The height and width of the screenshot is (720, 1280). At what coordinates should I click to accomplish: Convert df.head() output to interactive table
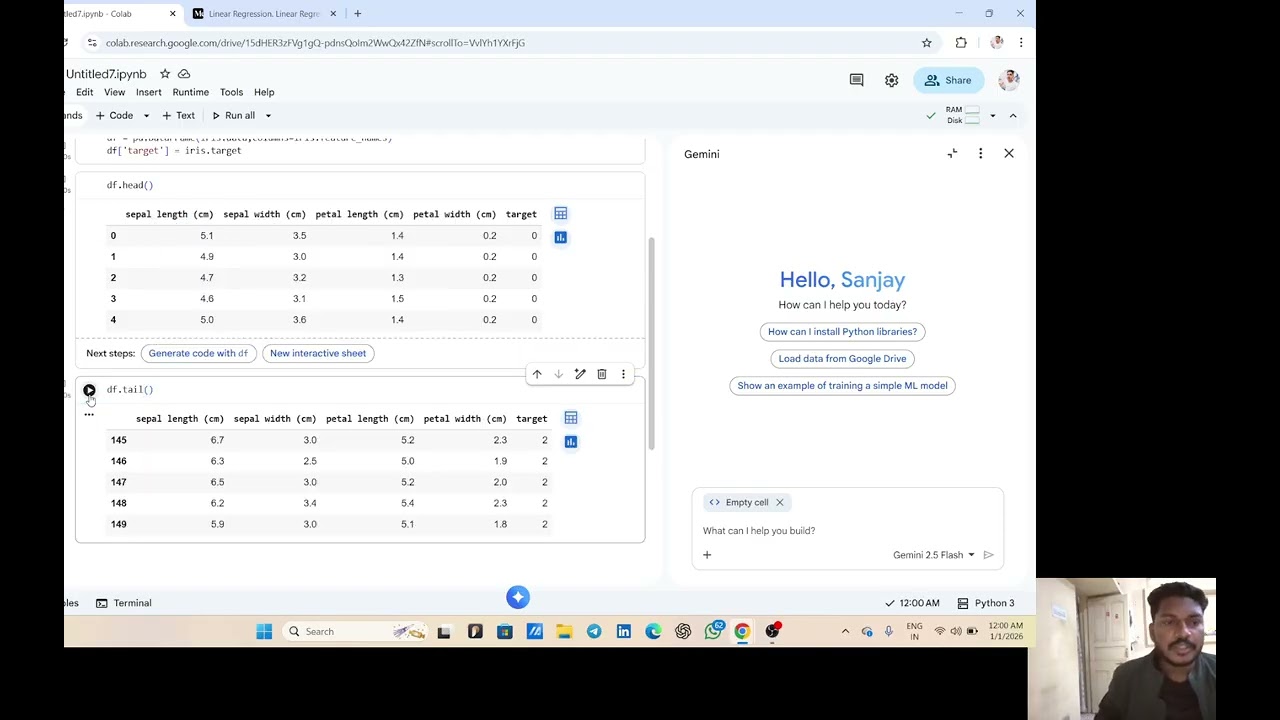click(561, 213)
